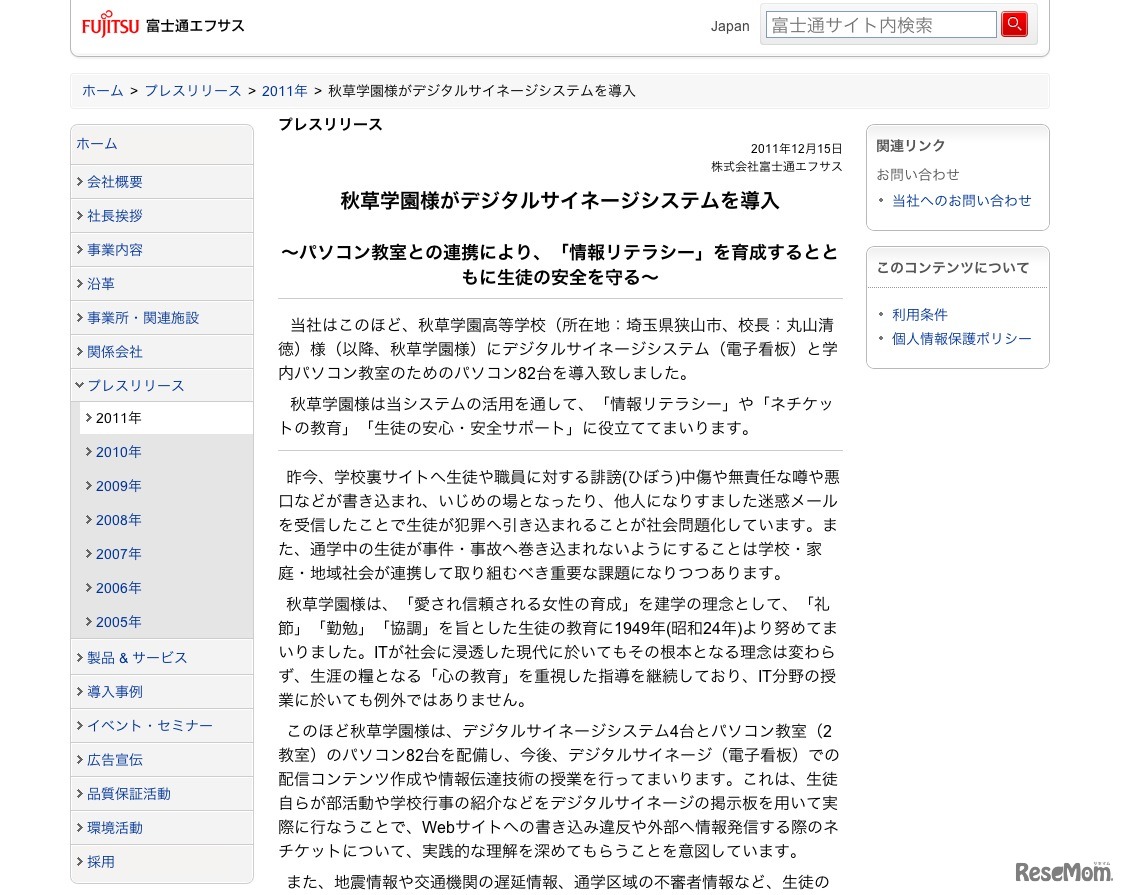Click the Fujitsu logo in the header
This screenshot has height=895, width=1126.
click(110, 26)
